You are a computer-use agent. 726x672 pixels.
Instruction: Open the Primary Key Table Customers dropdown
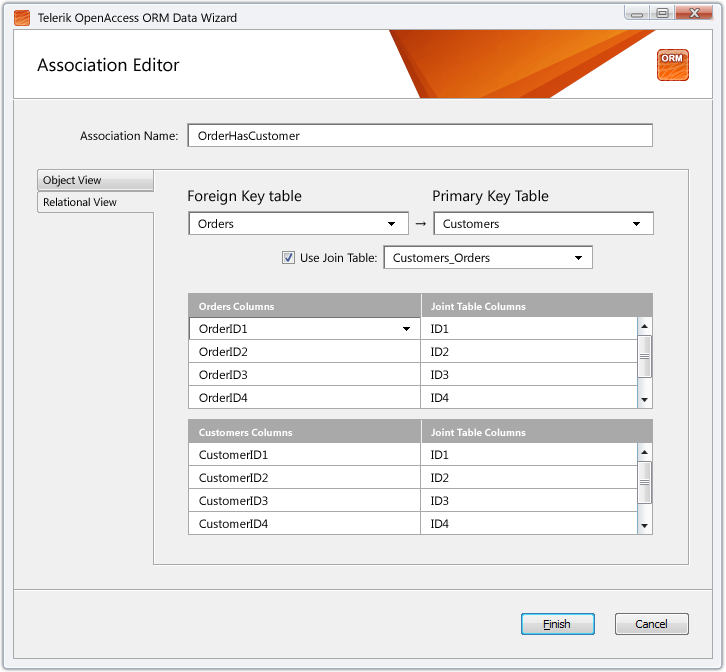(x=543, y=224)
